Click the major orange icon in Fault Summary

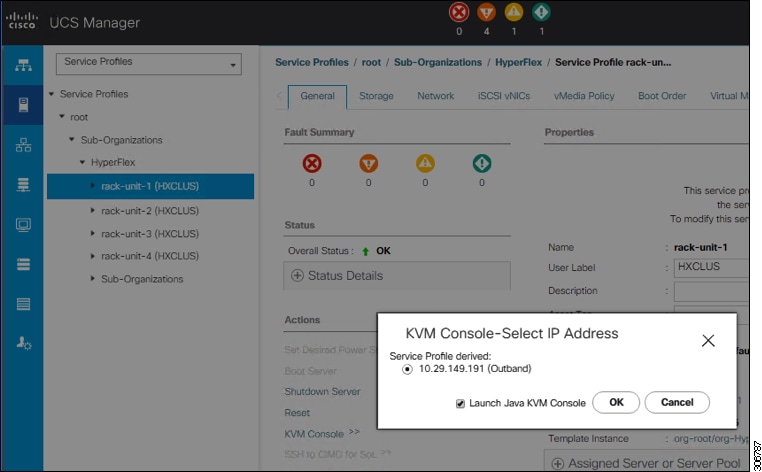[x=368, y=163]
